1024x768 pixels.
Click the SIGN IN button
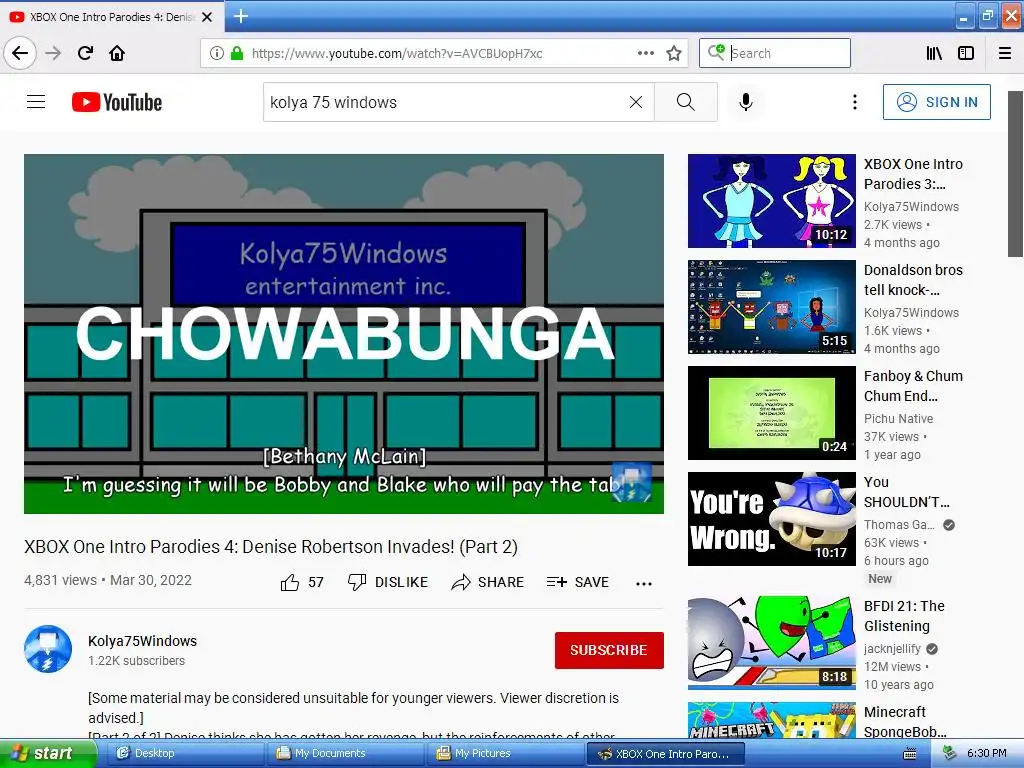(936, 102)
